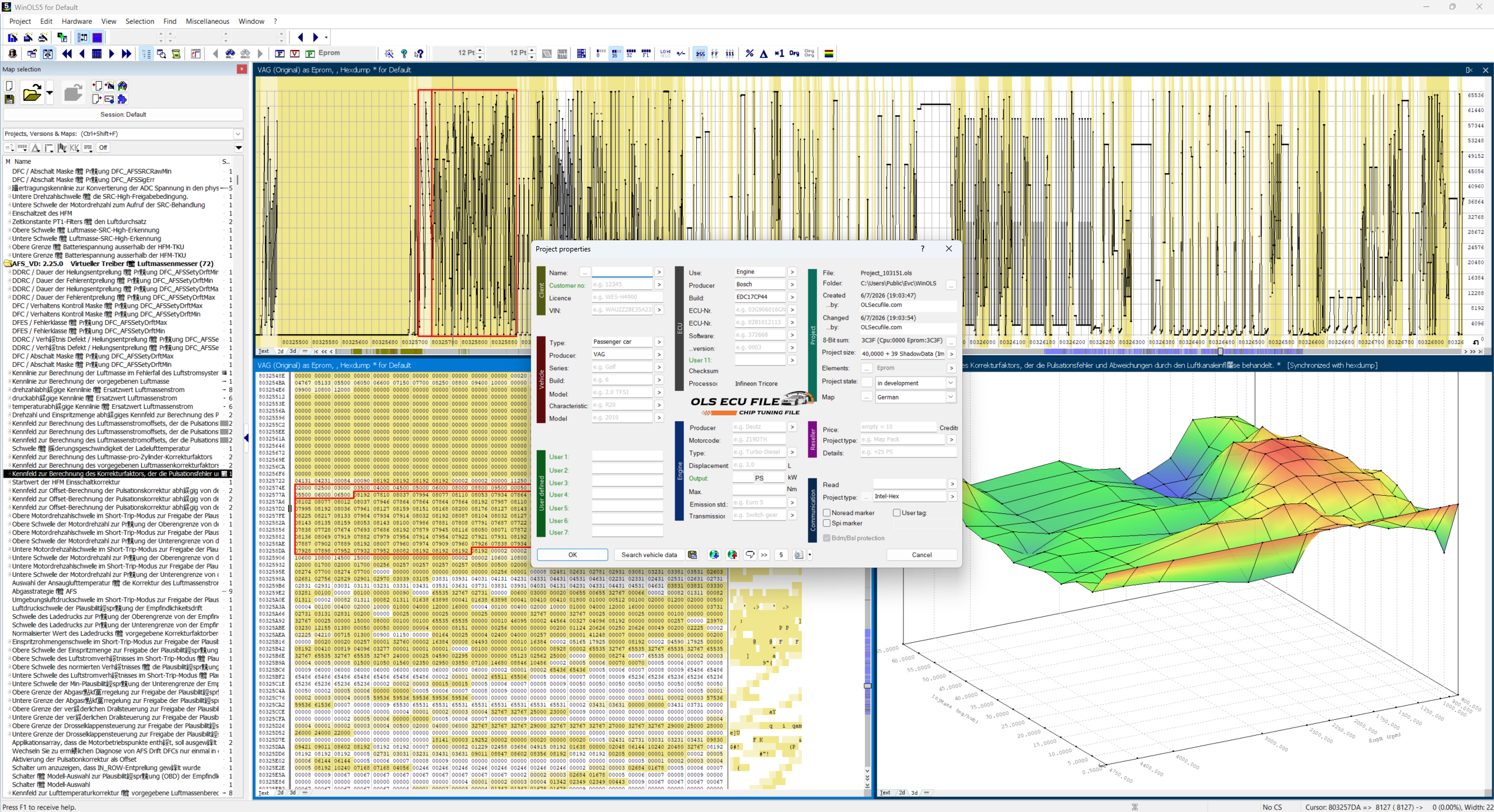Open project with the yellow folder icon

[32, 93]
